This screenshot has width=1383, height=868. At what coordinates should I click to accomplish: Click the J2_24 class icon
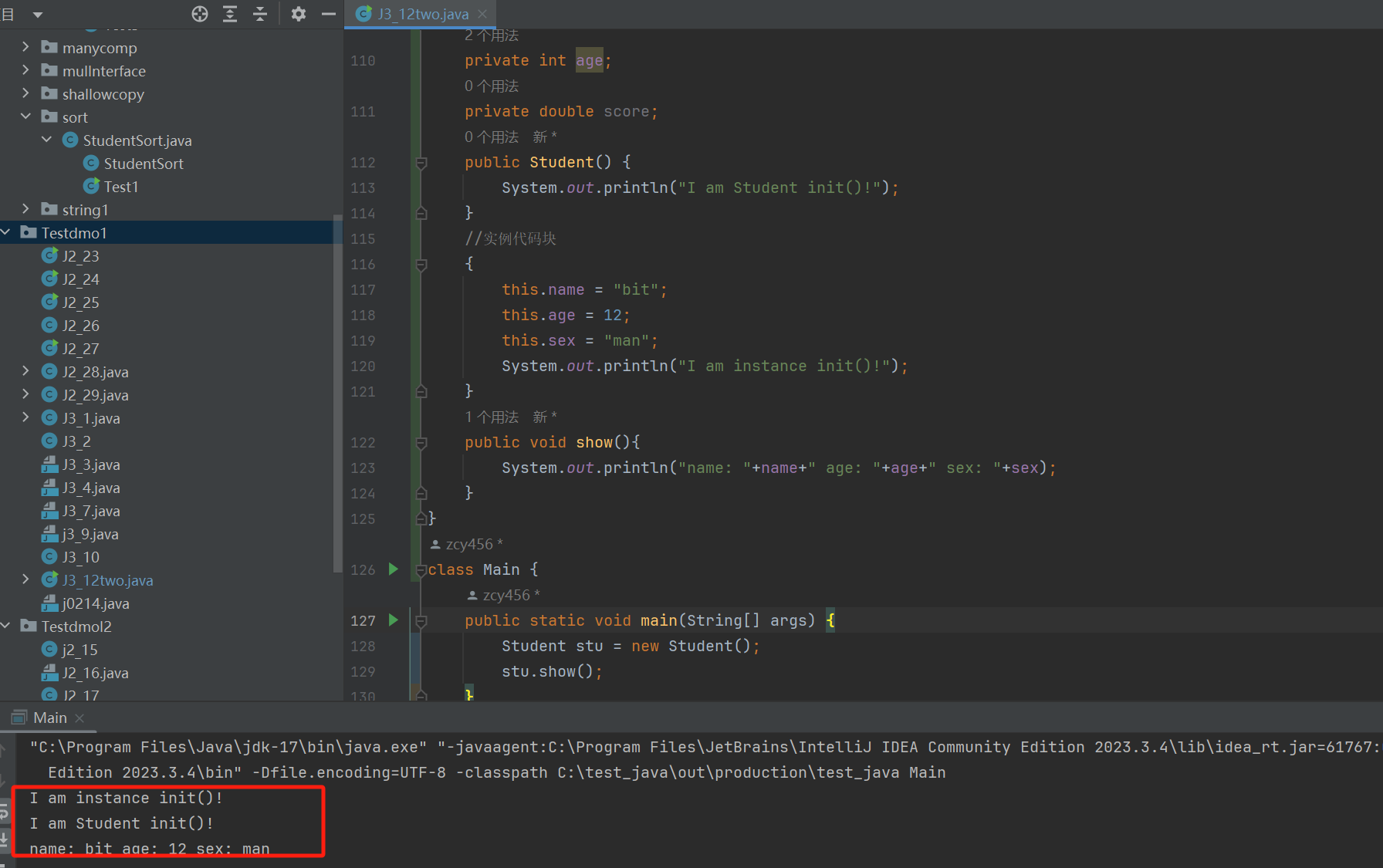coord(49,279)
